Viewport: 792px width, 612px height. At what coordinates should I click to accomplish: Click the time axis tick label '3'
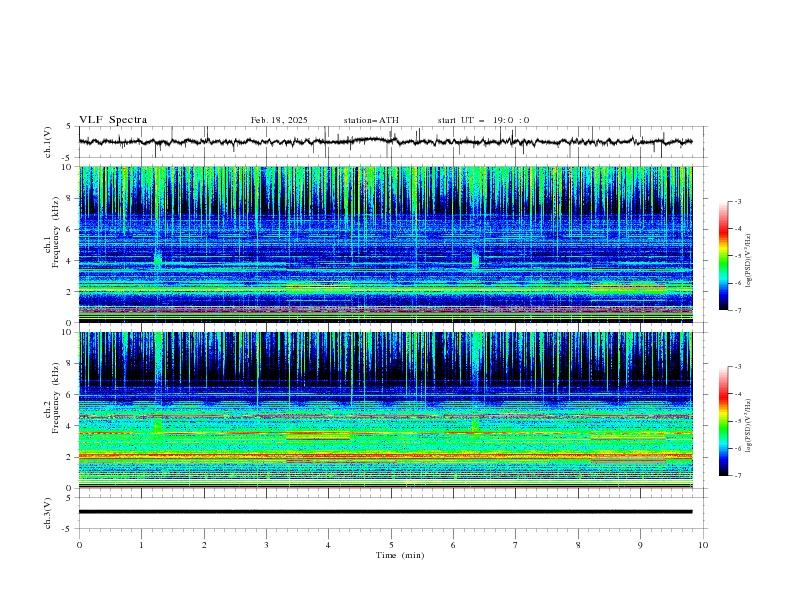tap(266, 545)
